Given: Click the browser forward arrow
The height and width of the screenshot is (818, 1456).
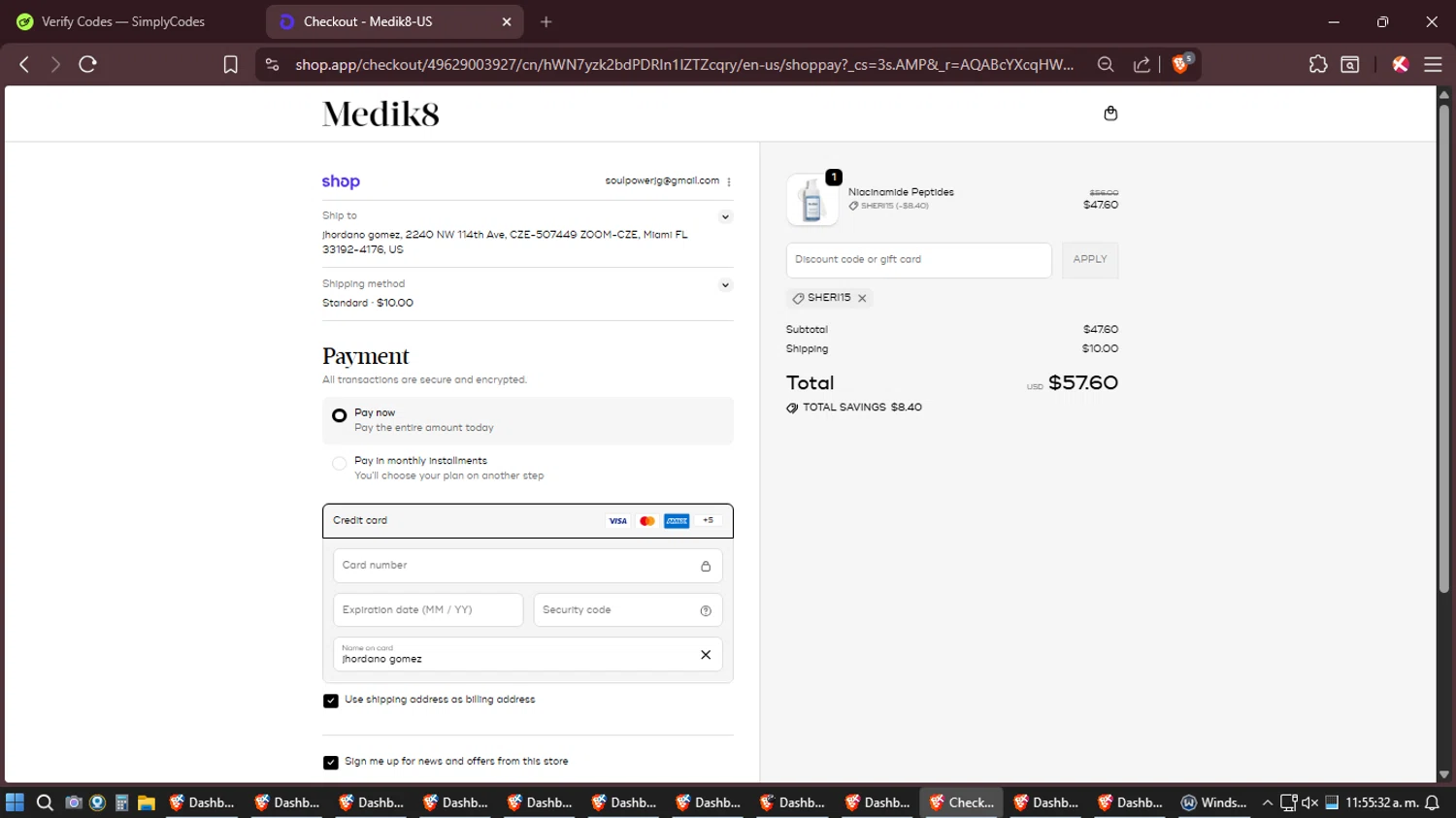Looking at the screenshot, I should click(55, 64).
